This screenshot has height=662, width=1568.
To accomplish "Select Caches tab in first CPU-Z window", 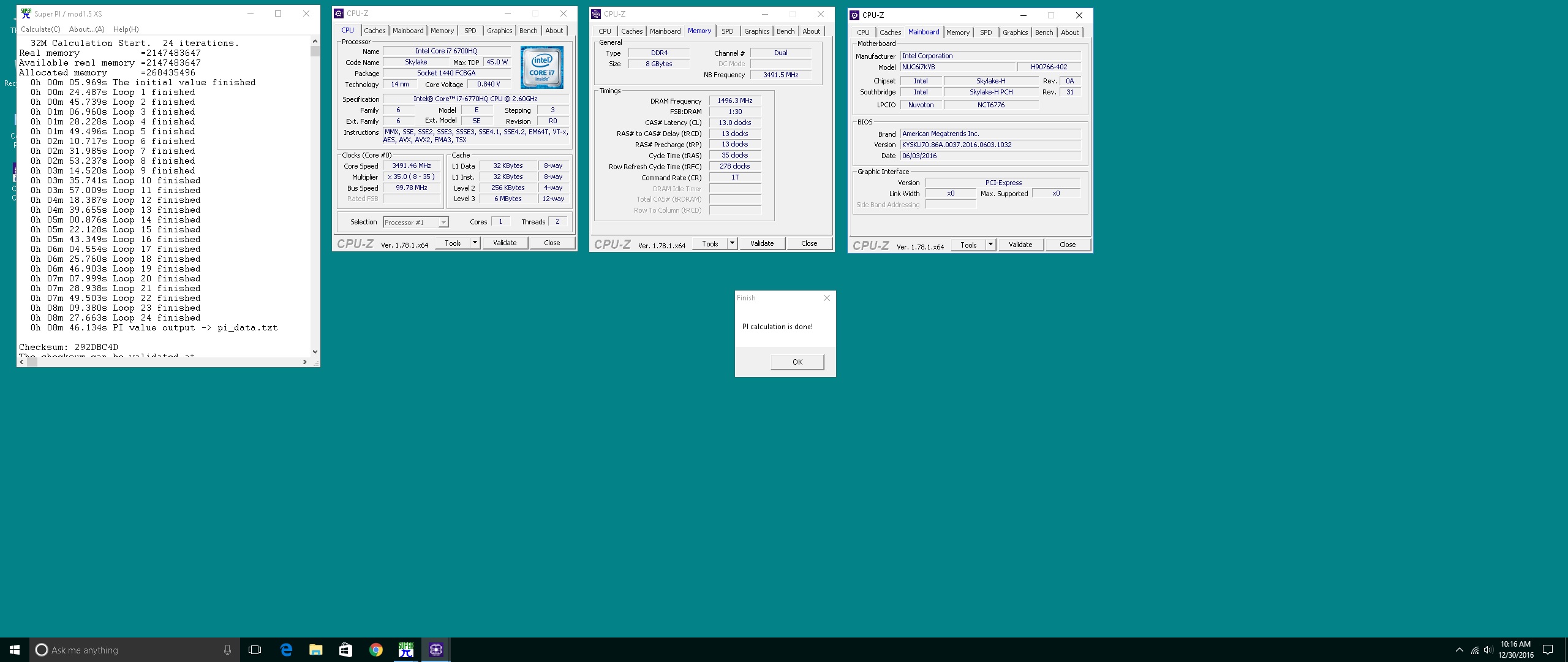I will point(374,31).
